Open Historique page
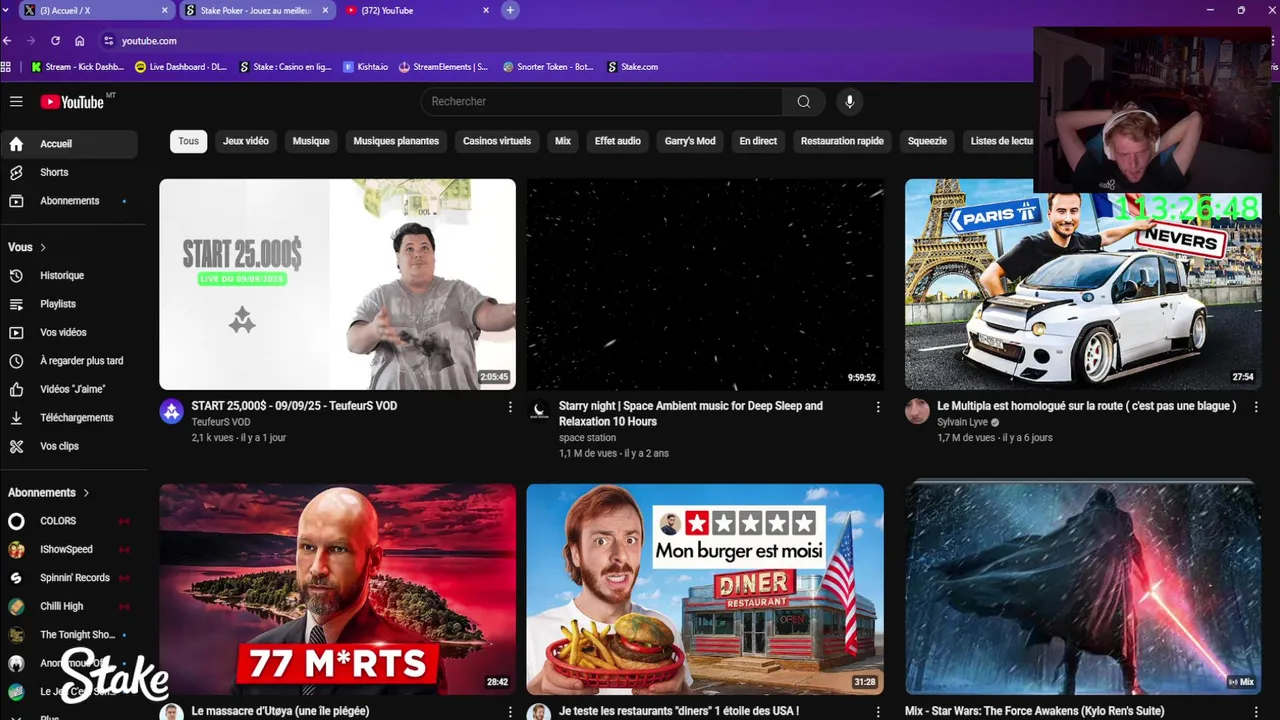1280x720 pixels. (x=69, y=275)
